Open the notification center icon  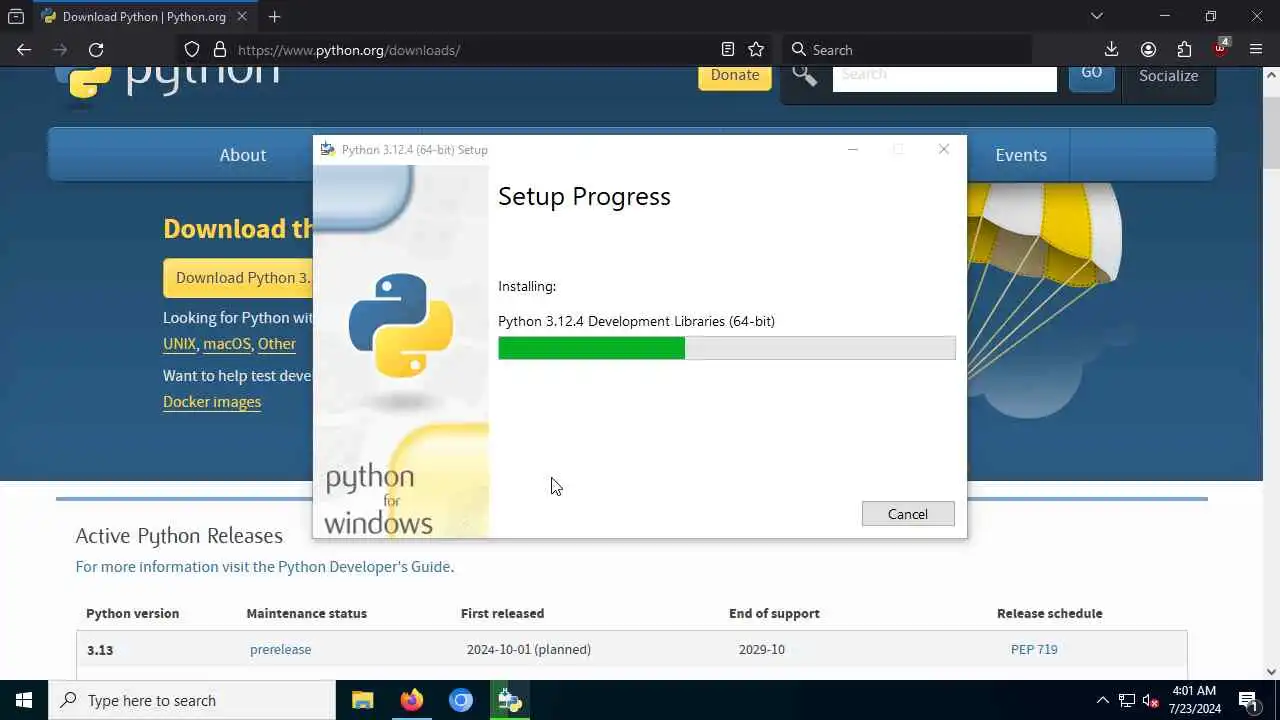(x=1249, y=700)
